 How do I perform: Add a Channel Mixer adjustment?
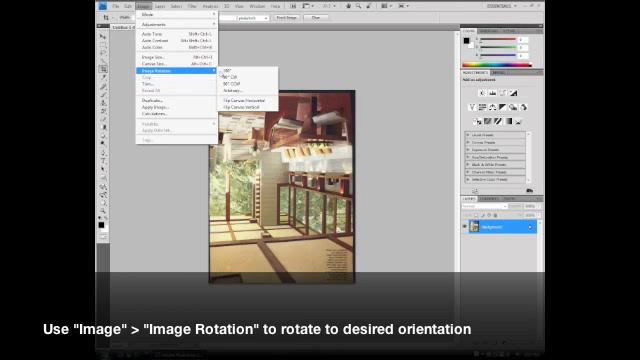(x=523, y=107)
